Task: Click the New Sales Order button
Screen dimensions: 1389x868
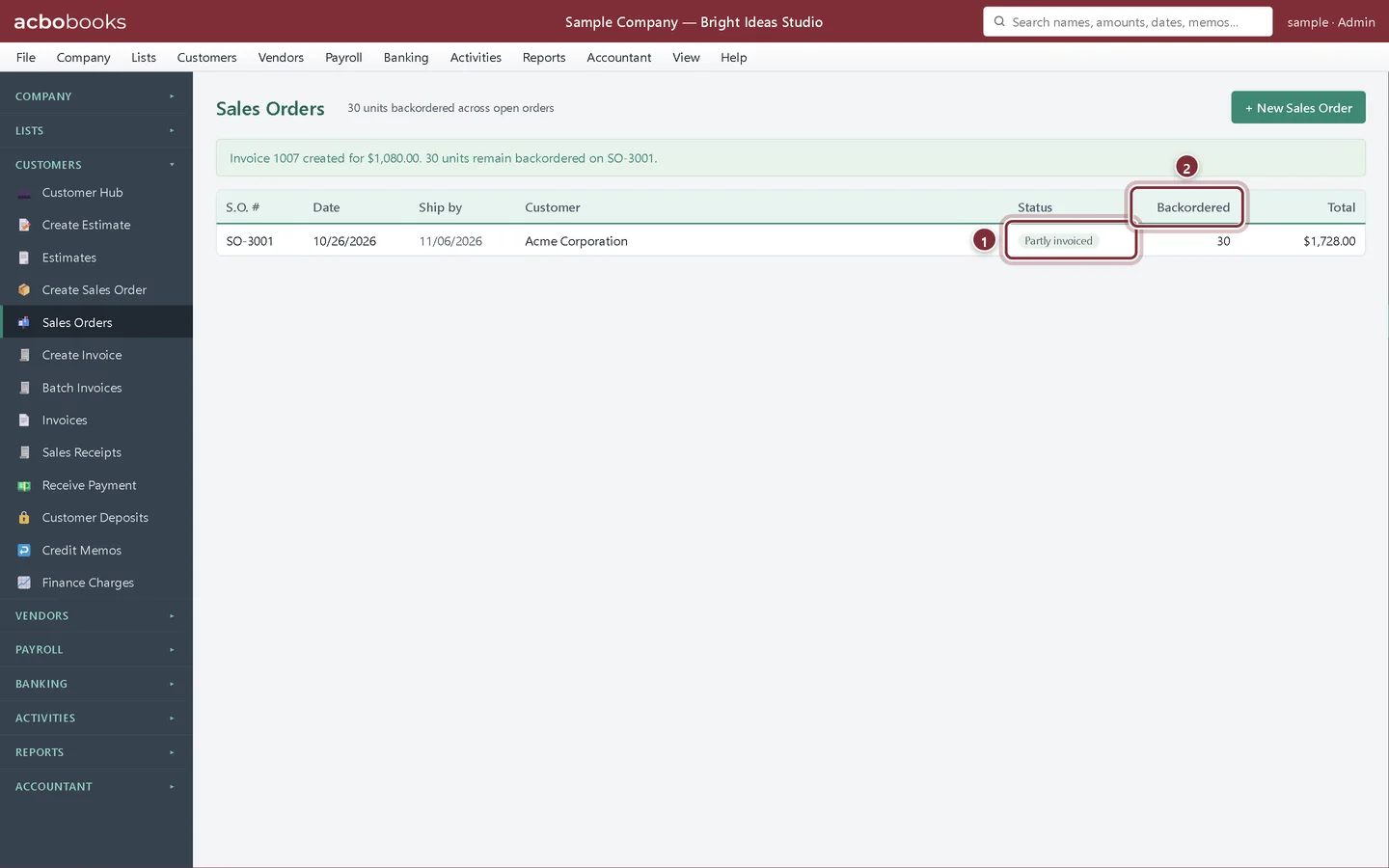Action: [x=1298, y=108]
